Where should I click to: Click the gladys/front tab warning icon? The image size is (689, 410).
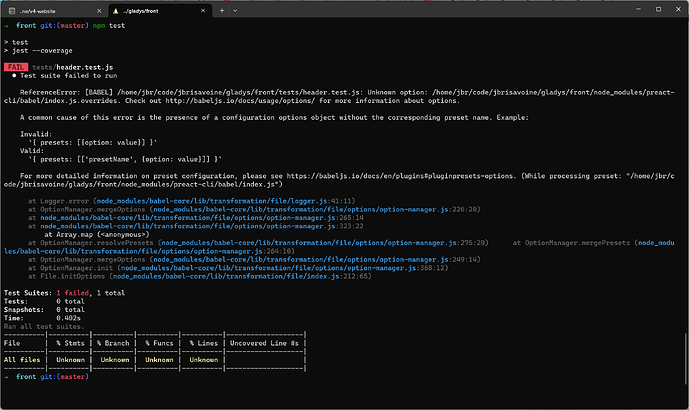116,11
